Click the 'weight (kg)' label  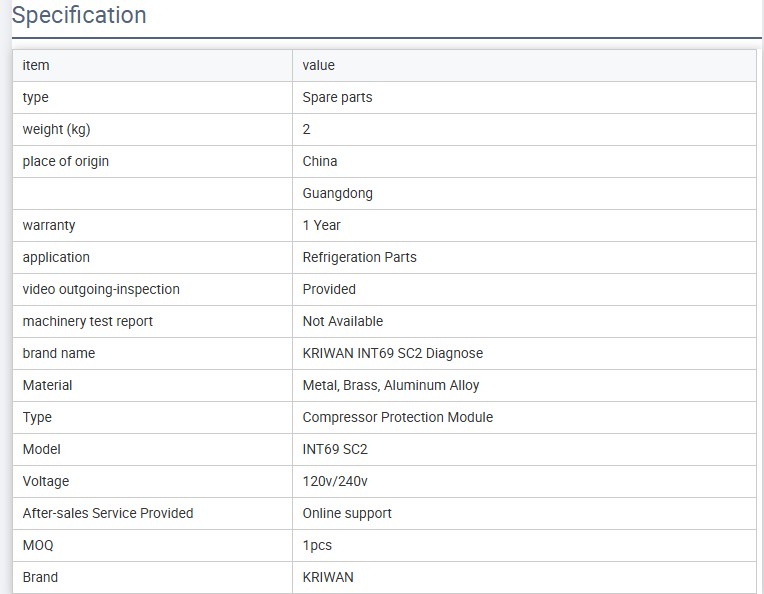pyautogui.click(x=56, y=129)
